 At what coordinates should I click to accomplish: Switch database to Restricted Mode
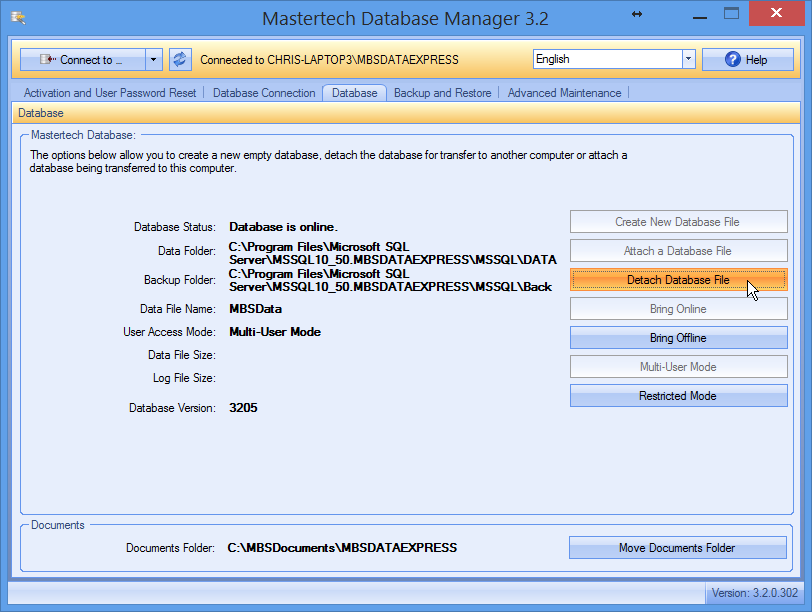tap(678, 396)
